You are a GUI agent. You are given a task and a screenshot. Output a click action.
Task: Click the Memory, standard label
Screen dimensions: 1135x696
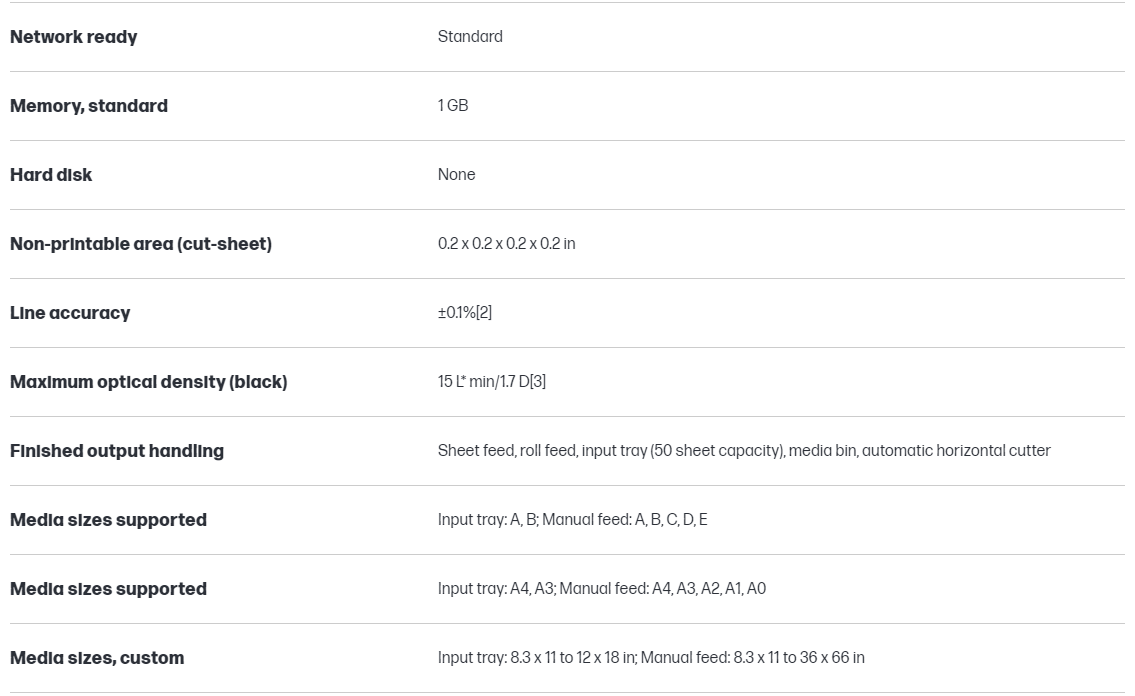tap(88, 106)
